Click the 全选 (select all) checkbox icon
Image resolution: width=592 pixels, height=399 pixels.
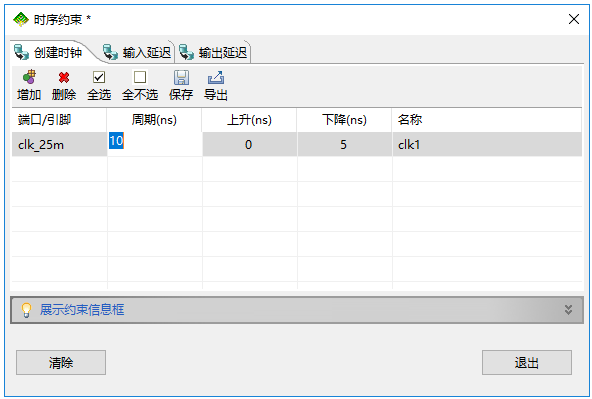99,77
